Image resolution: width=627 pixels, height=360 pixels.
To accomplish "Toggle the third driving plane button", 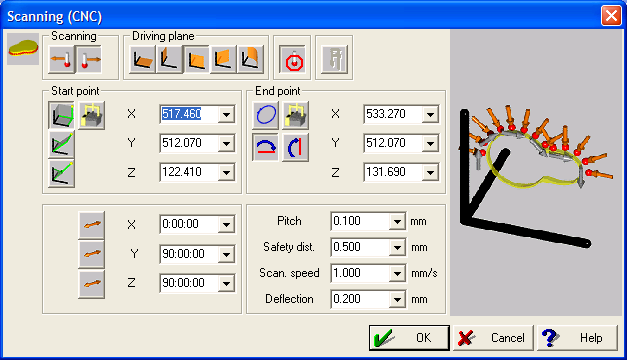I will tap(196, 60).
